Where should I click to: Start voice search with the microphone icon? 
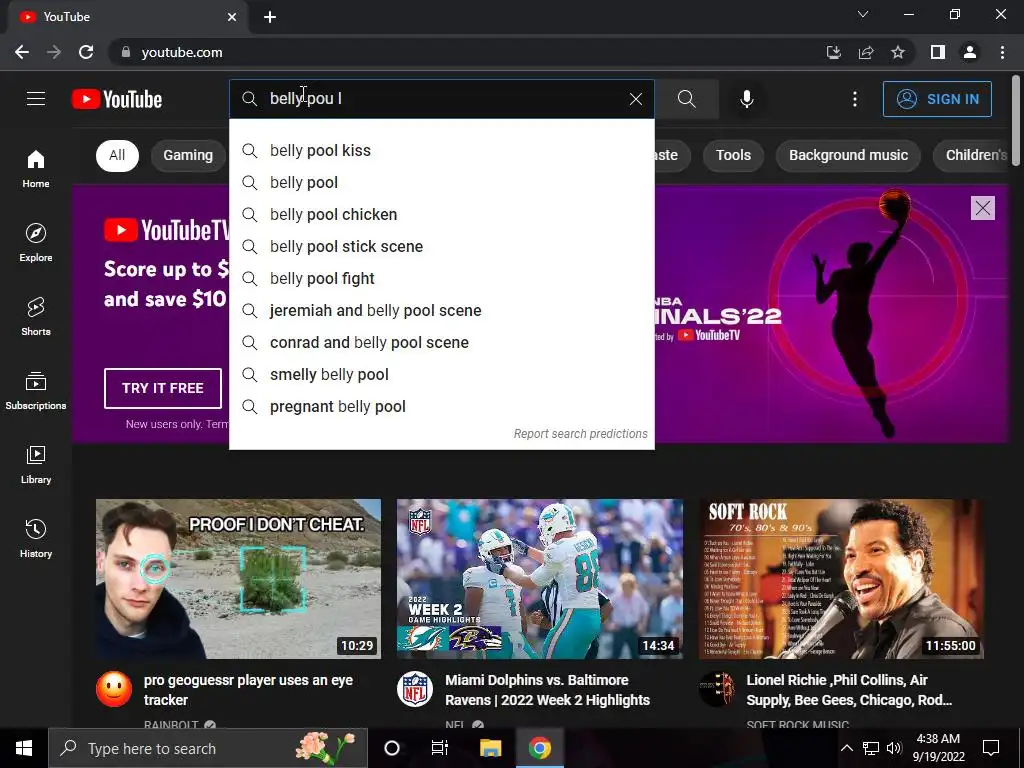(x=746, y=99)
